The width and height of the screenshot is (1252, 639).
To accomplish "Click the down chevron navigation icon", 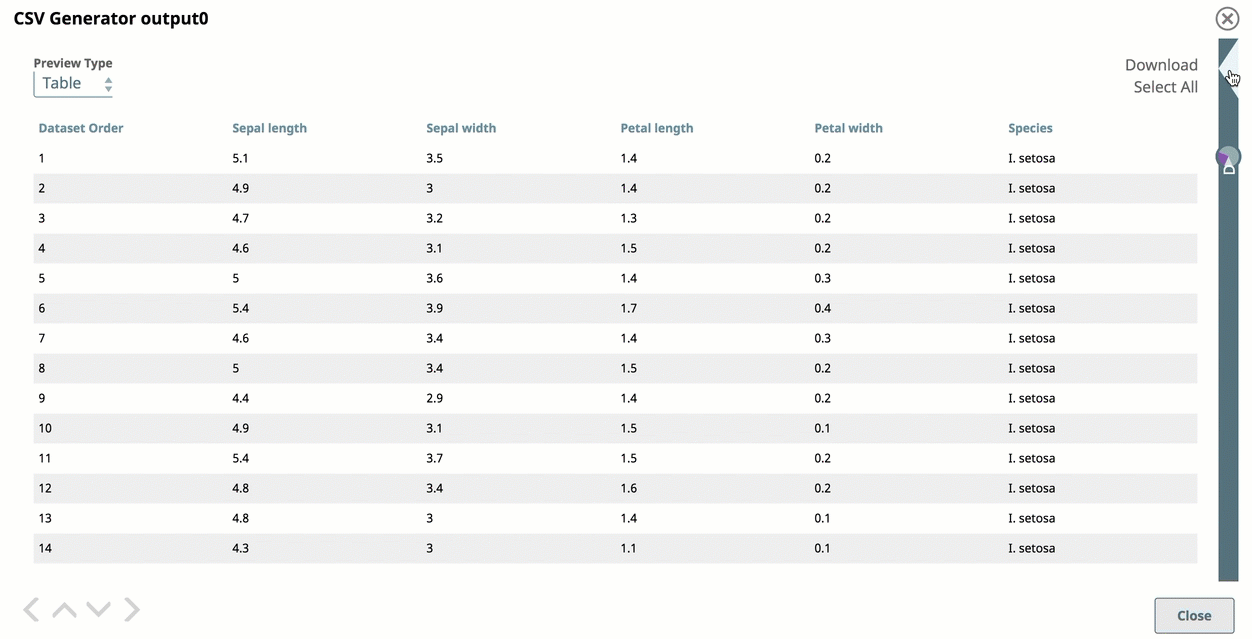I will 98,609.
